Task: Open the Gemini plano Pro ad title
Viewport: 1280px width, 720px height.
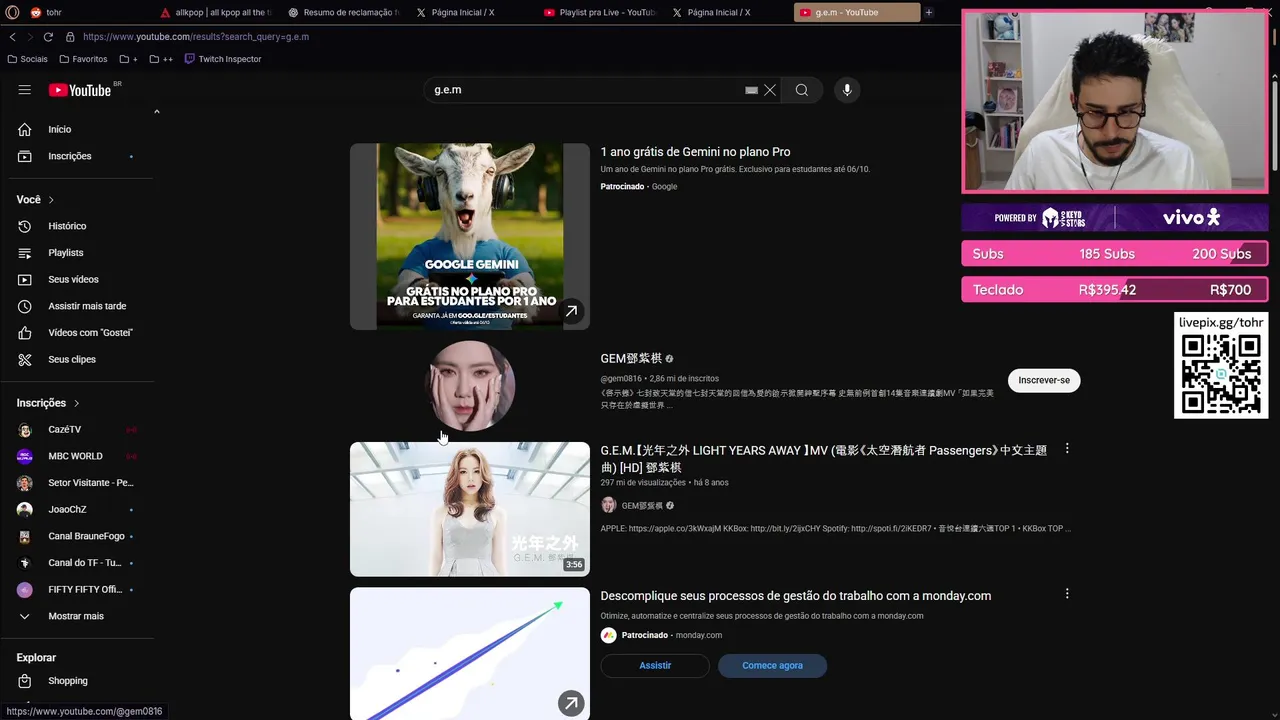Action: [695, 152]
